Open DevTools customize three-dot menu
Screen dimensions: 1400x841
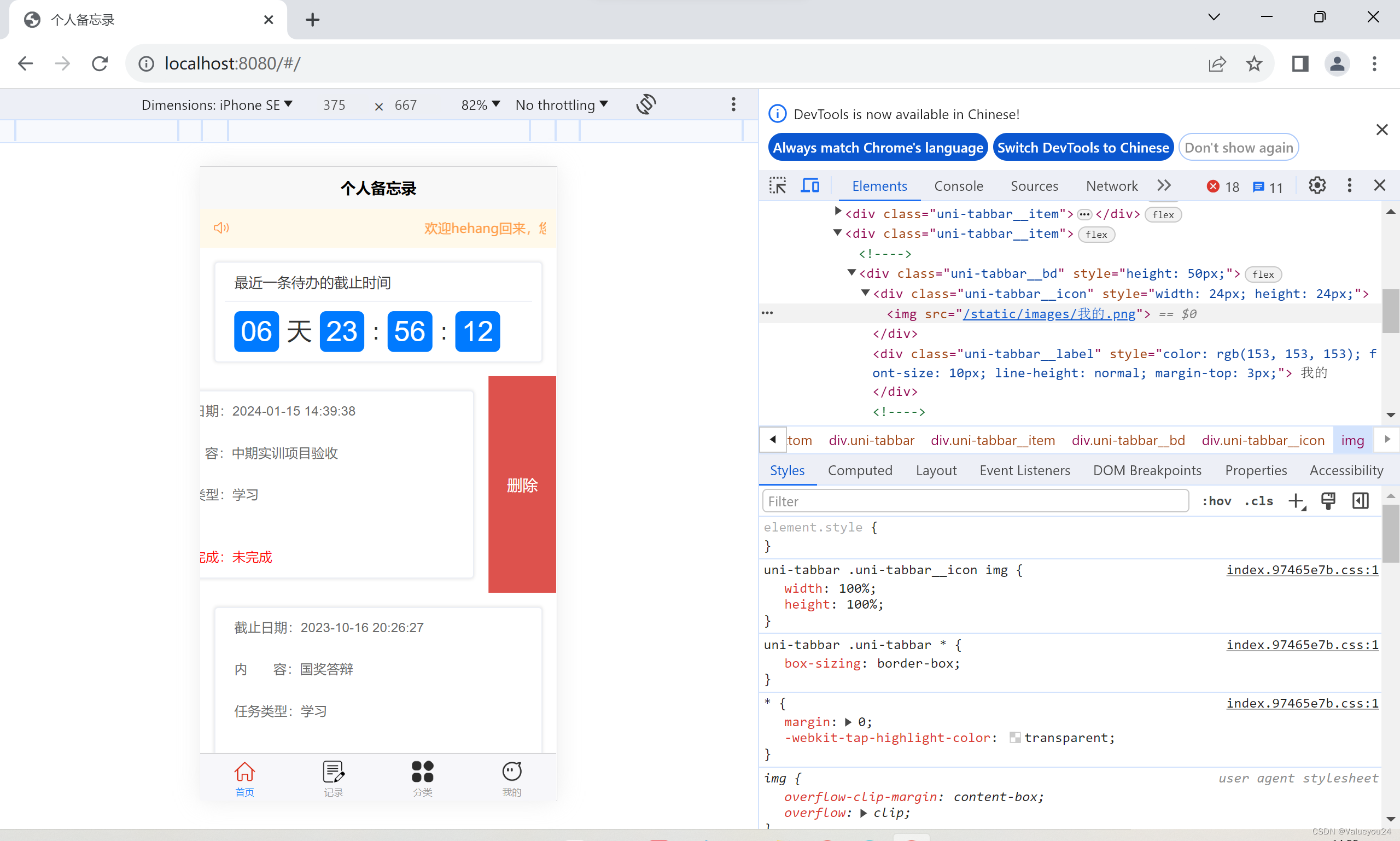(1350, 185)
